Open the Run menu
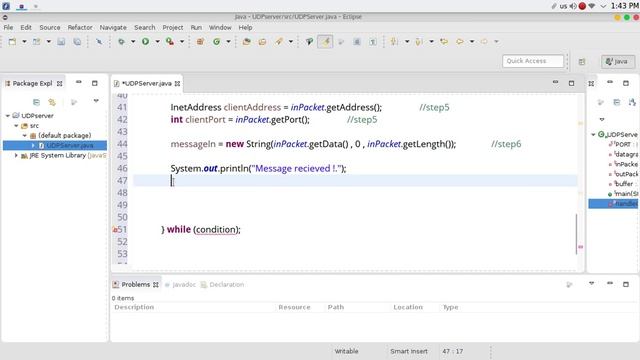This screenshot has height=360, width=640. point(196,27)
